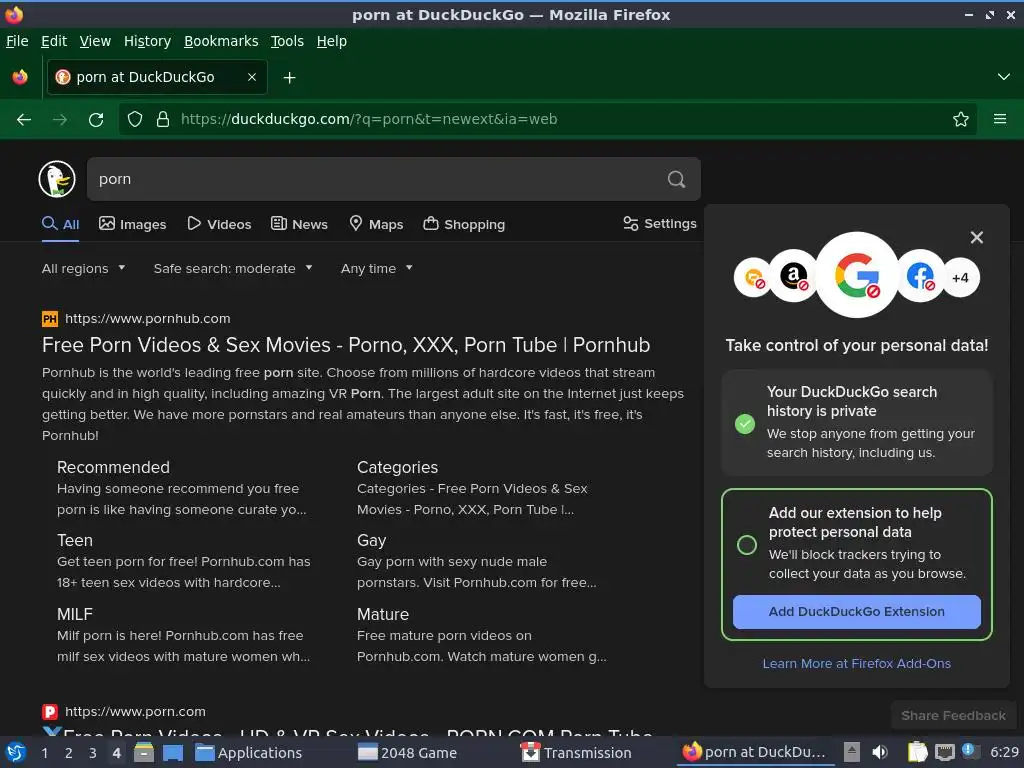The image size is (1024, 768).
Task: Reload the current page
Action: tap(96, 120)
